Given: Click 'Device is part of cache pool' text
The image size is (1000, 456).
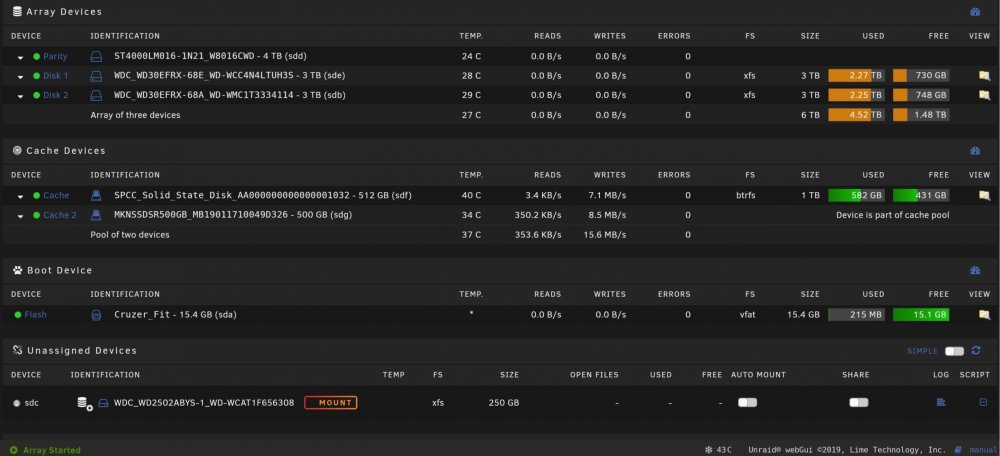Looking at the screenshot, I should pyautogui.click(x=892, y=215).
